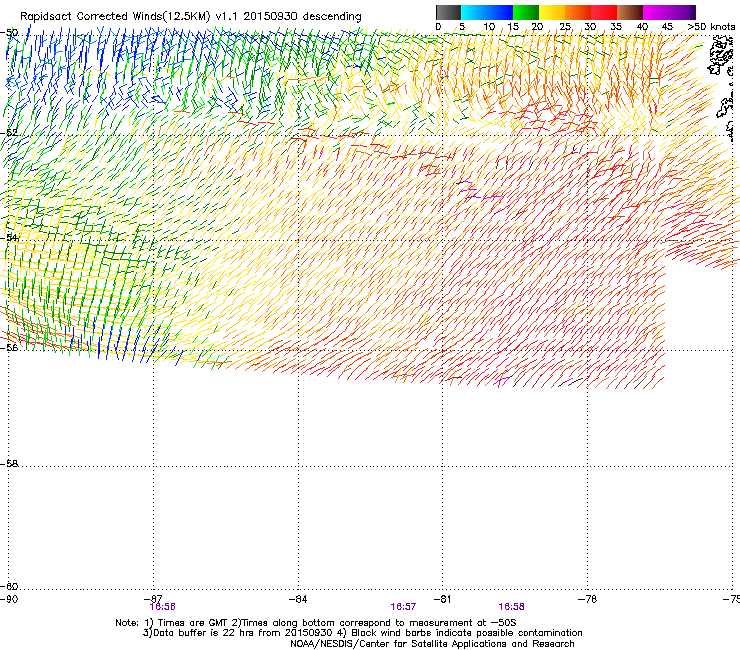The image size is (740, 650).
Task: Click the '30' label under the color bar
Action: [x=590, y=26]
